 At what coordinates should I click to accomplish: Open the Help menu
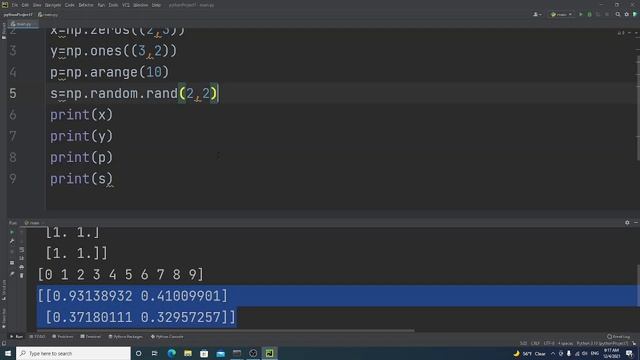point(156,5)
